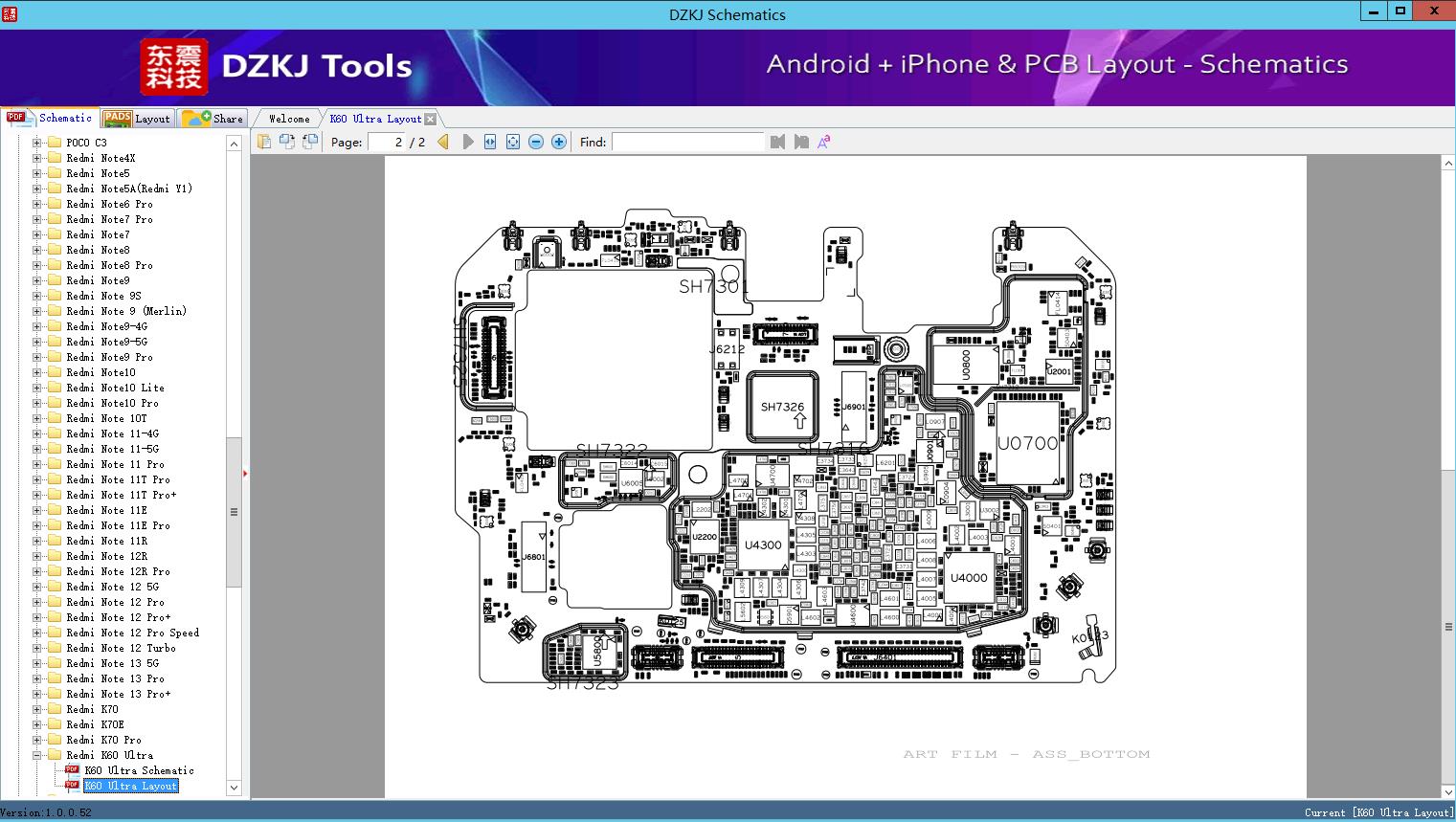Click the red sidebar collapse arrow

click(x=246, y=474)
